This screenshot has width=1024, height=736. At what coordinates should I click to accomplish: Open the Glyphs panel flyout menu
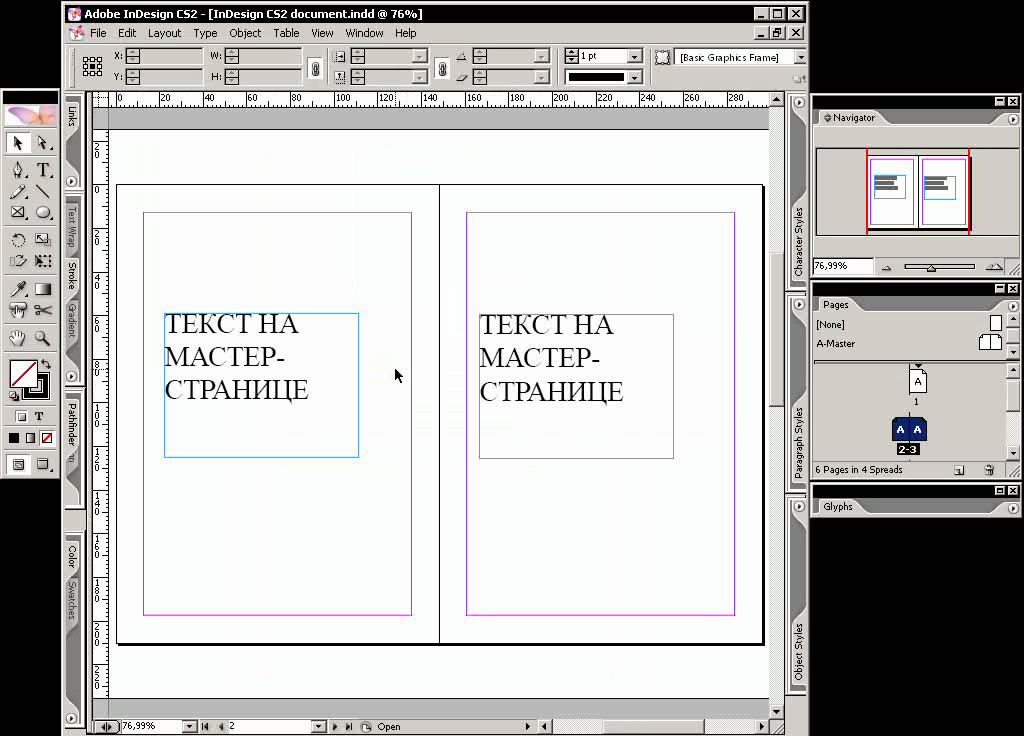(x=1012, y=507)
